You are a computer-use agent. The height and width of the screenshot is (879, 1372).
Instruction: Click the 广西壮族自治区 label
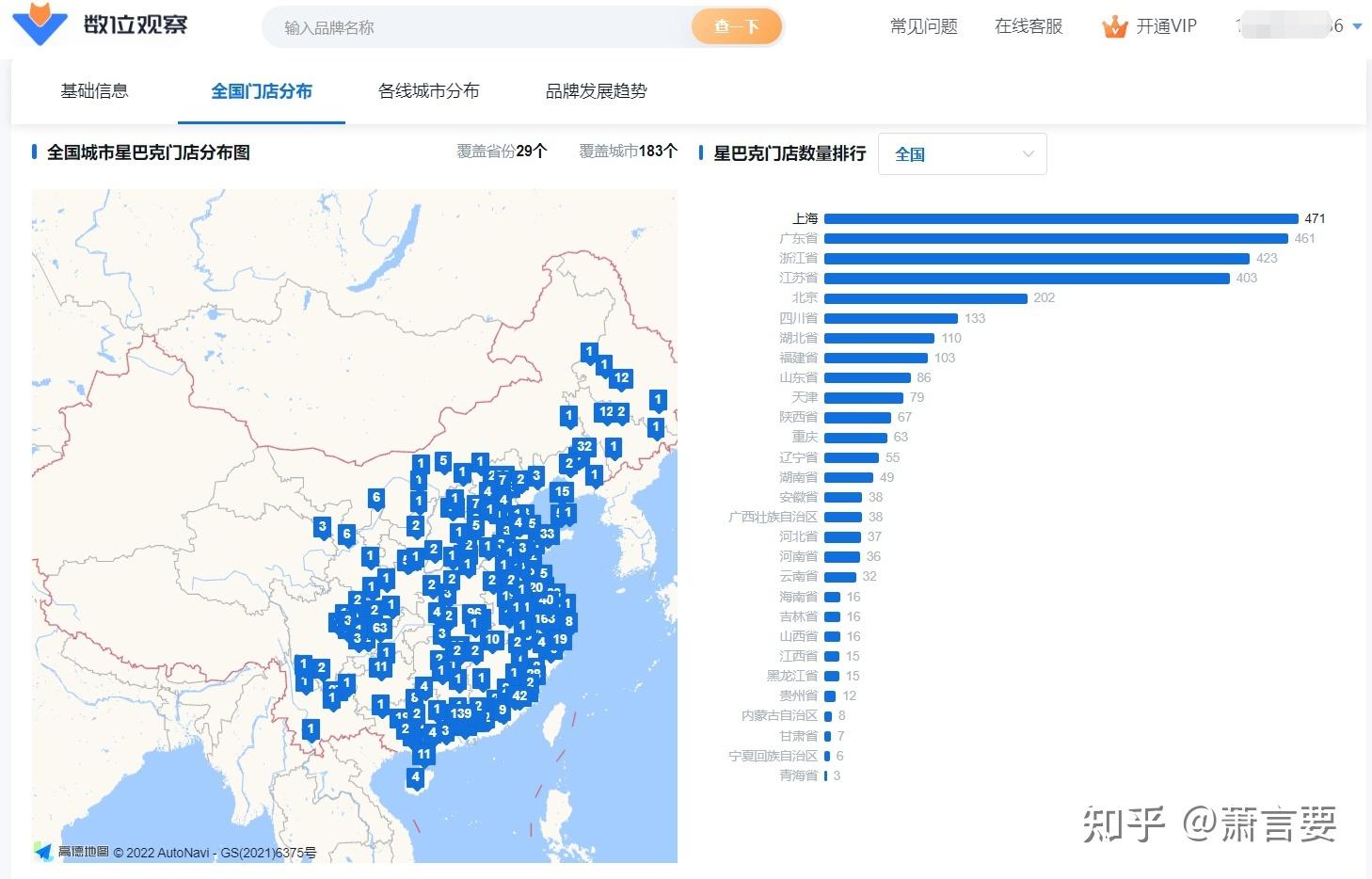click(x=773, y=517)
